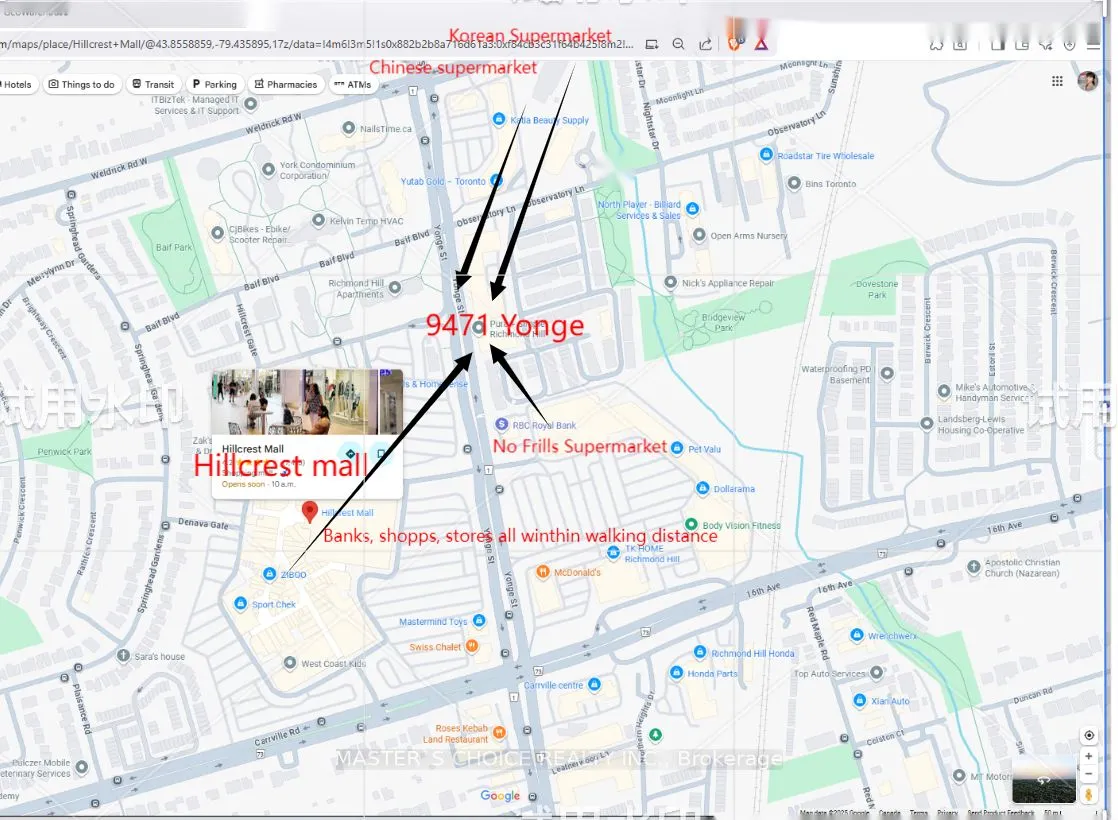Zoom in on the map

[1089, 756]
